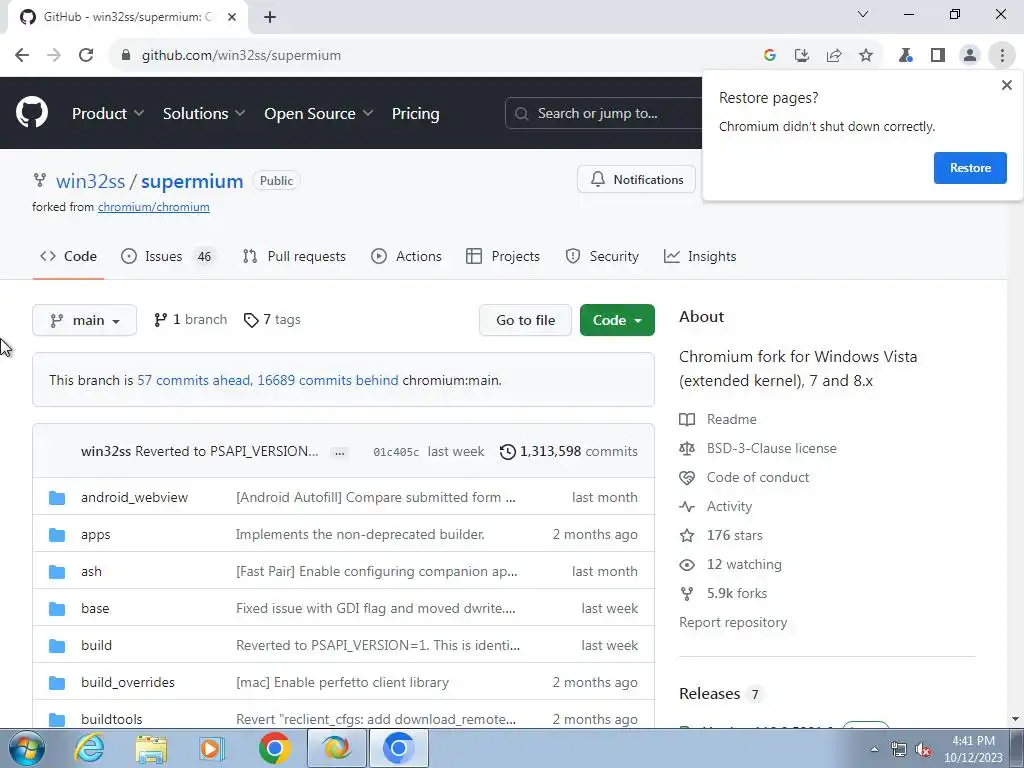Open the Security tab

click(601, 257)
